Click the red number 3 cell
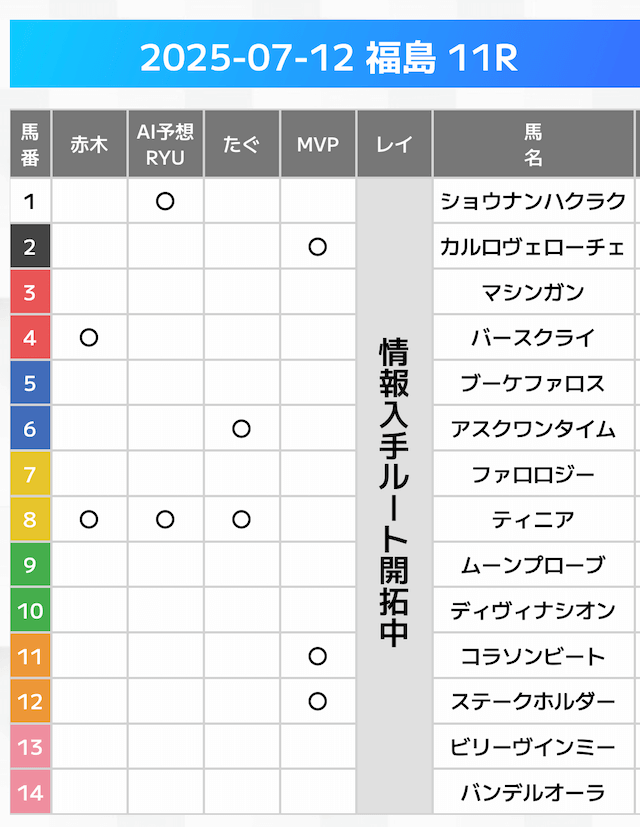 click(30, 293)
